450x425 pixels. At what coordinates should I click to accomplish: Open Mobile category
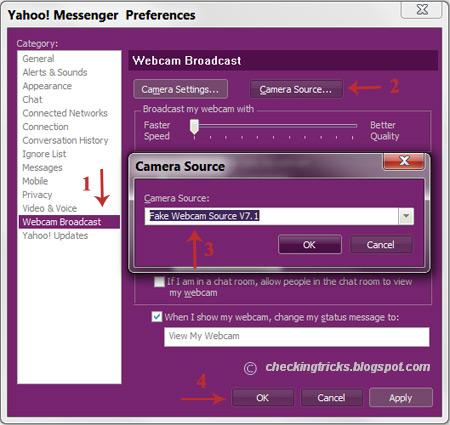[x=35, y=181]
